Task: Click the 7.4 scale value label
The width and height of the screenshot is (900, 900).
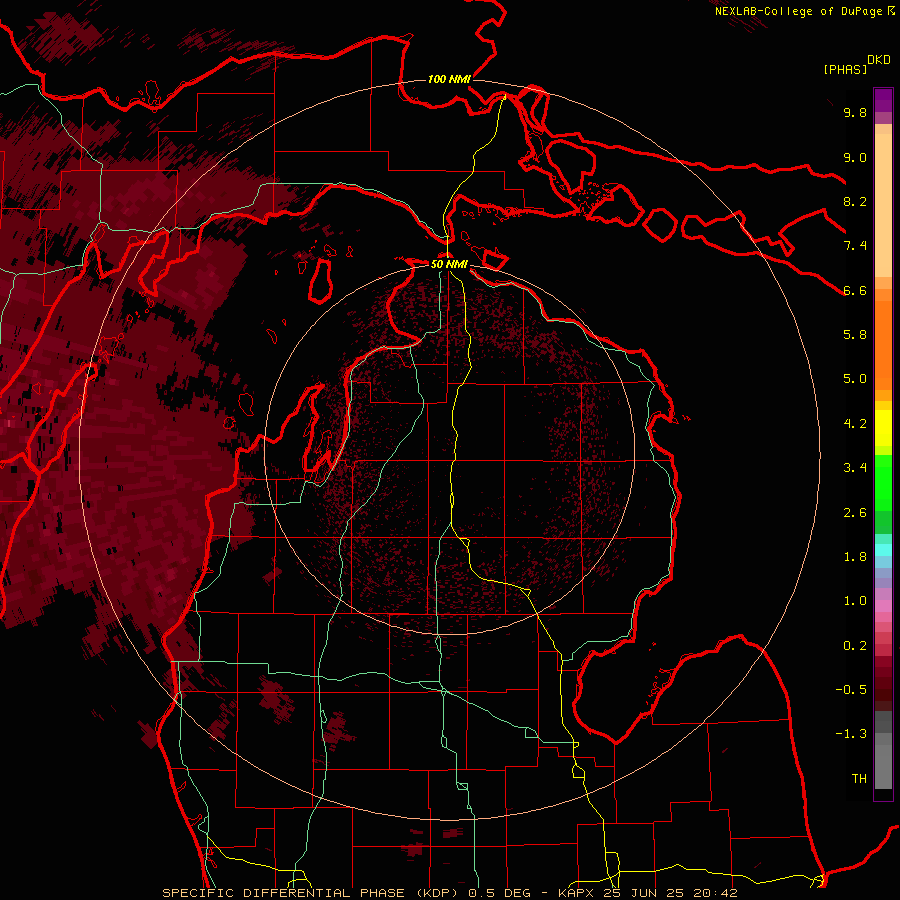Action: tap(855, 246)
